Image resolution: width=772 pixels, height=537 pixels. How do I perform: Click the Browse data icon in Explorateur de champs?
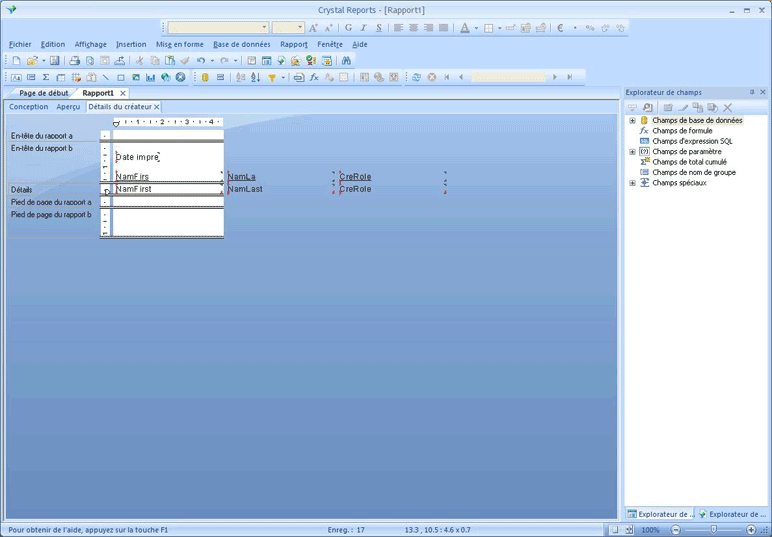[x=647, y=107]
